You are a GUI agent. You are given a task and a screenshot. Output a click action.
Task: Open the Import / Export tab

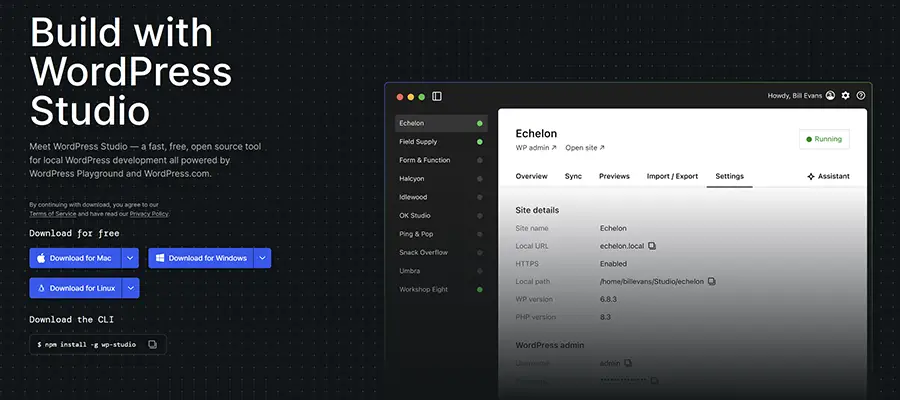coord(672,176)
